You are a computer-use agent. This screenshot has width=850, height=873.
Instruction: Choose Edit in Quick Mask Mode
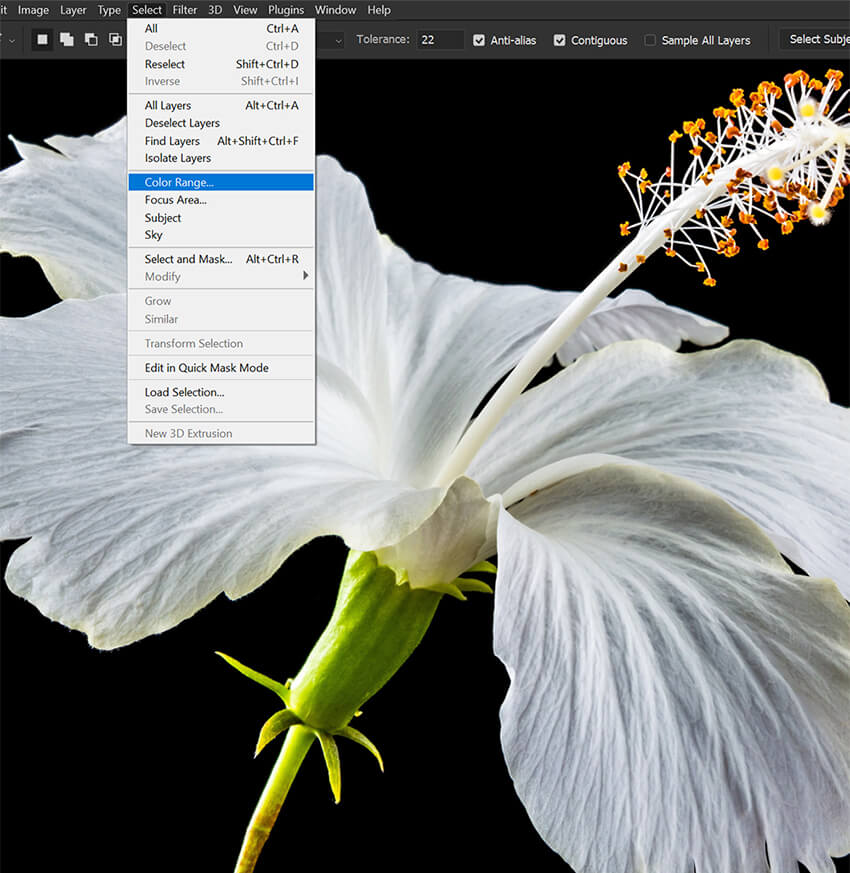coord(206,368)
